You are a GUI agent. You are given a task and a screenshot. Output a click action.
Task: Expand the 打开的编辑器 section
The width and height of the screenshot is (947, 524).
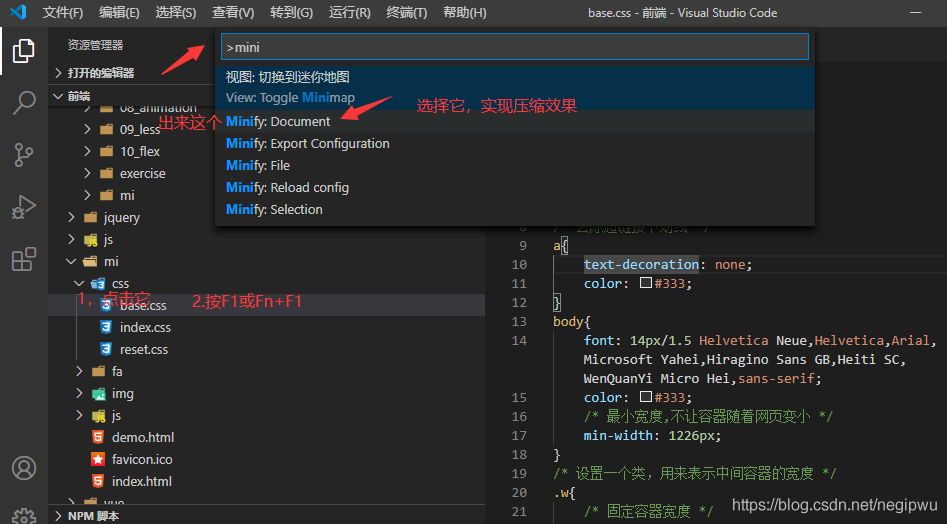(x=59, y=73)
